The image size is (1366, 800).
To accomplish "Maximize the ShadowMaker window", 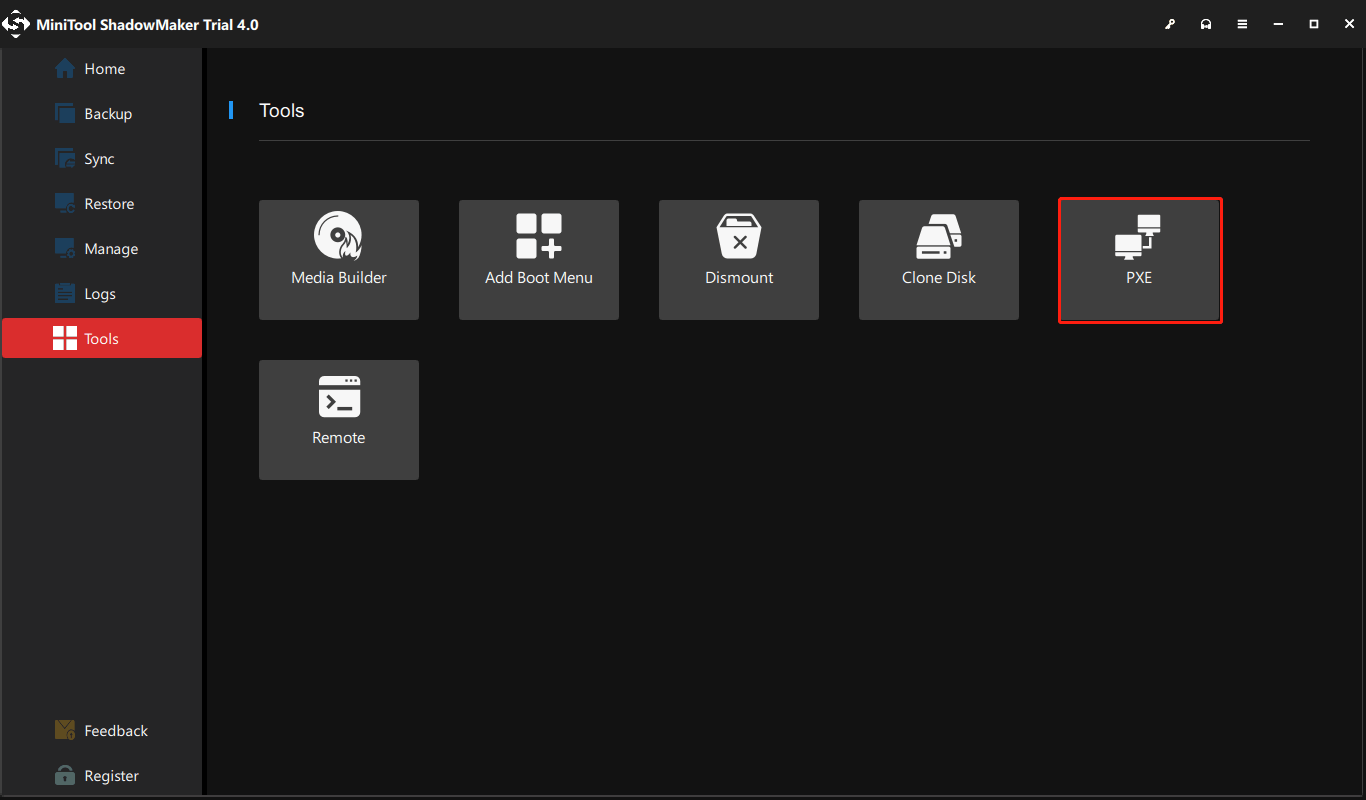I will coord(1314,24).
